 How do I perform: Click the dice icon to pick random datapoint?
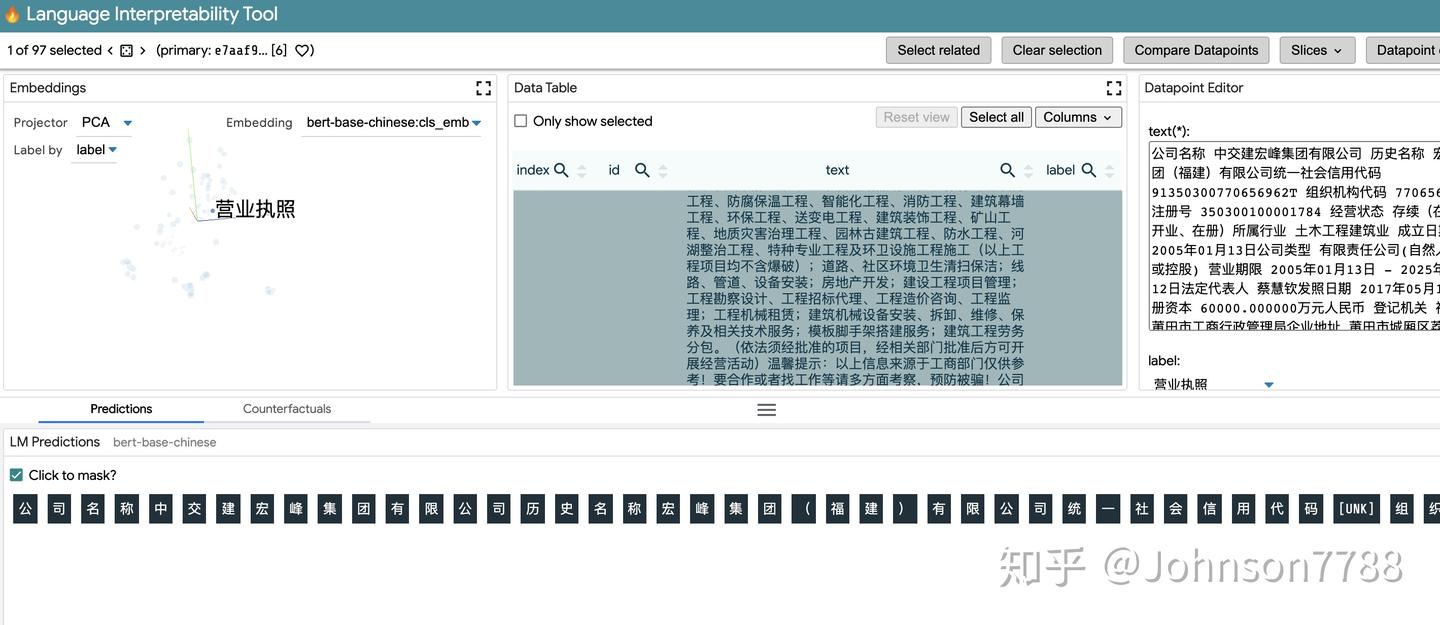[x=125, y=49]
